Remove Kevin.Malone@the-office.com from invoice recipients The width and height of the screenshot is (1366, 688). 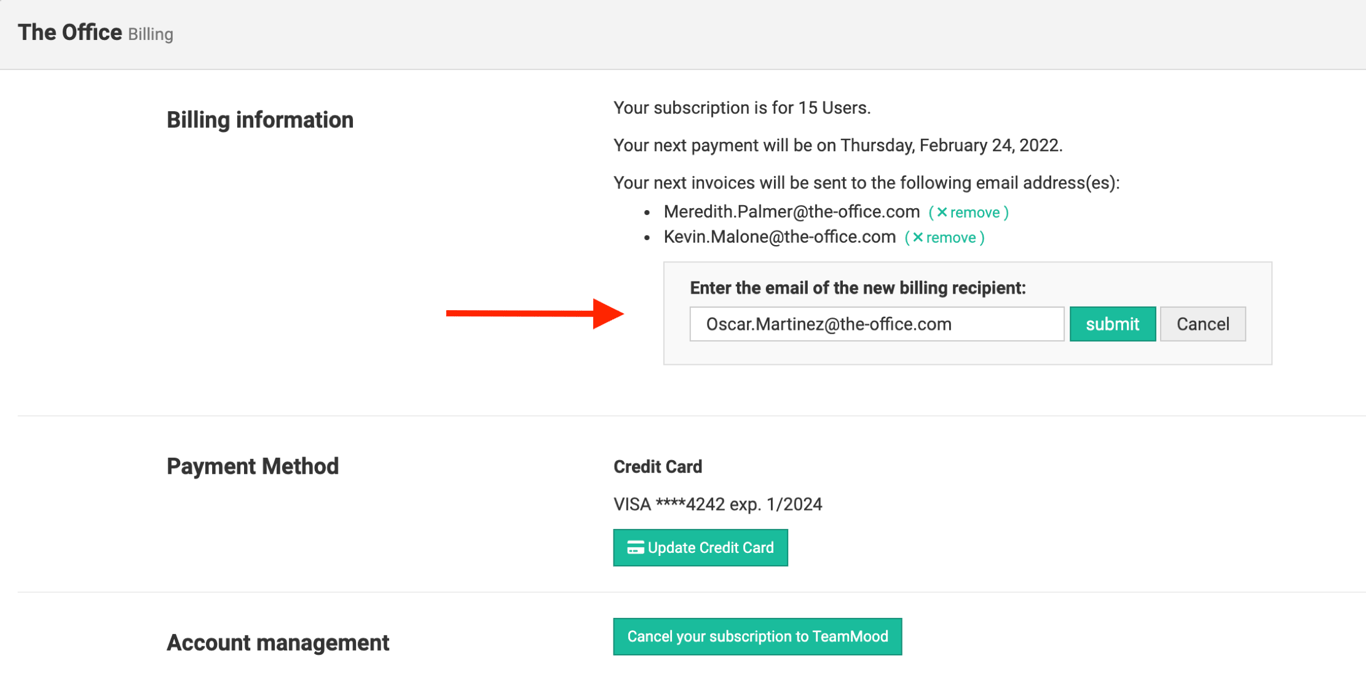tap(944, 238)
